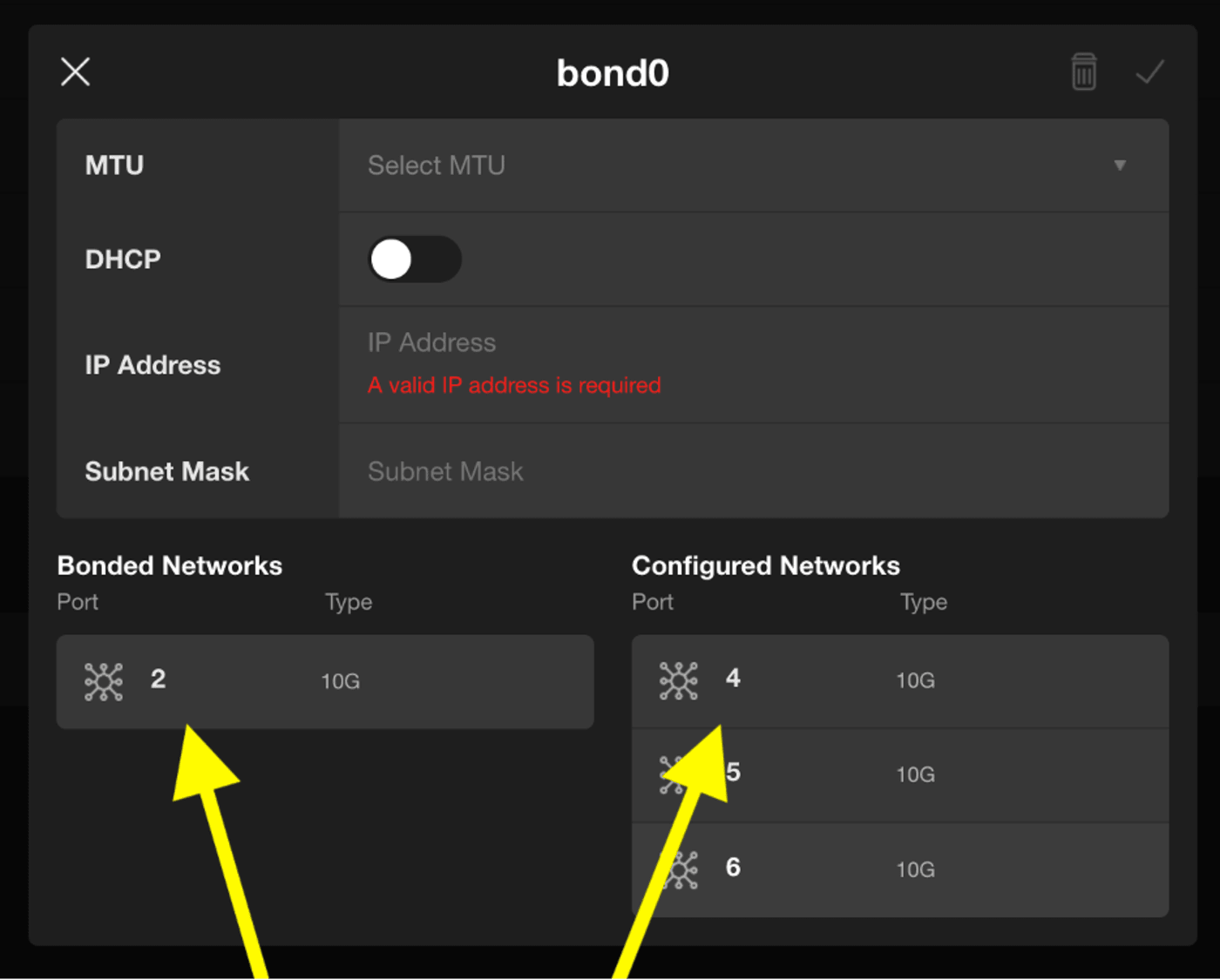This screenshot has height=980, width=1220.
Task: Click the network icon for port 2
Action: [x=104, y=681]
